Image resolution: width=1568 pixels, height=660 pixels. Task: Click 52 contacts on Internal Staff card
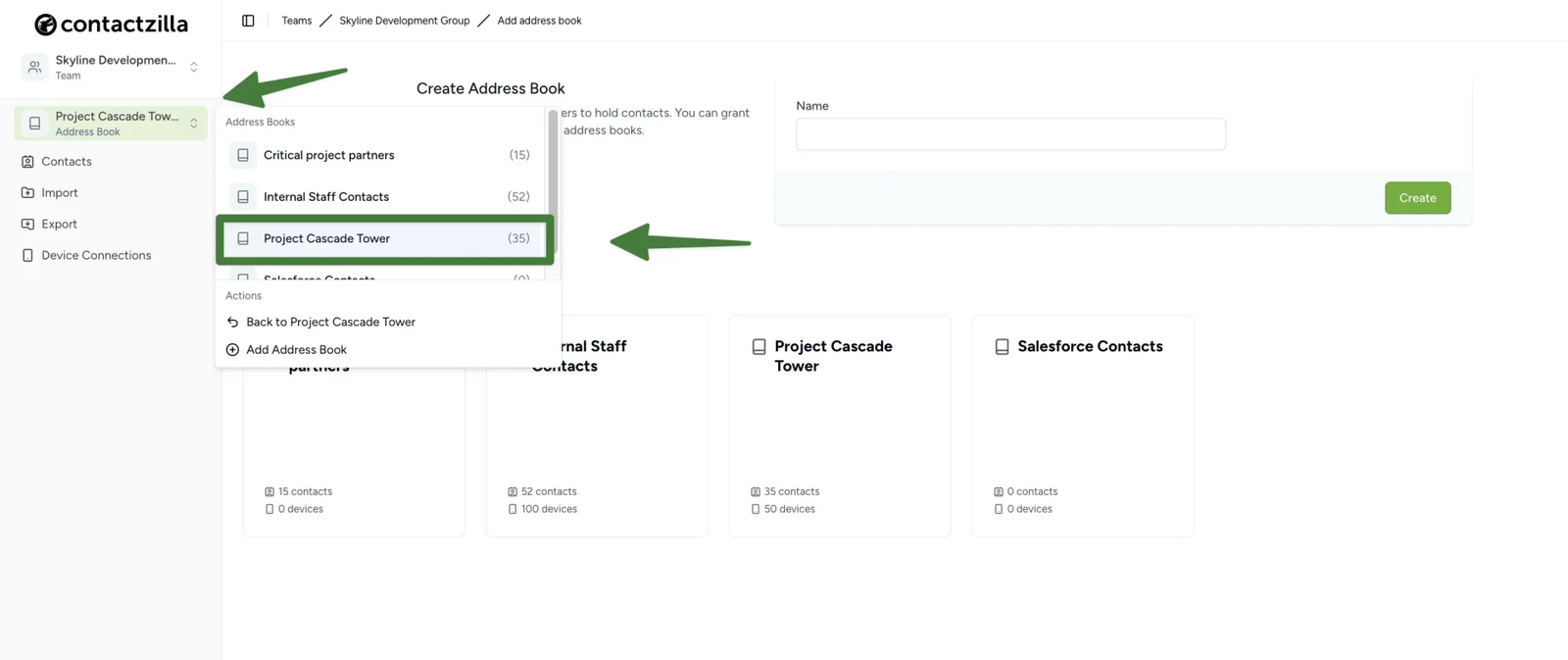coord(549,492)
